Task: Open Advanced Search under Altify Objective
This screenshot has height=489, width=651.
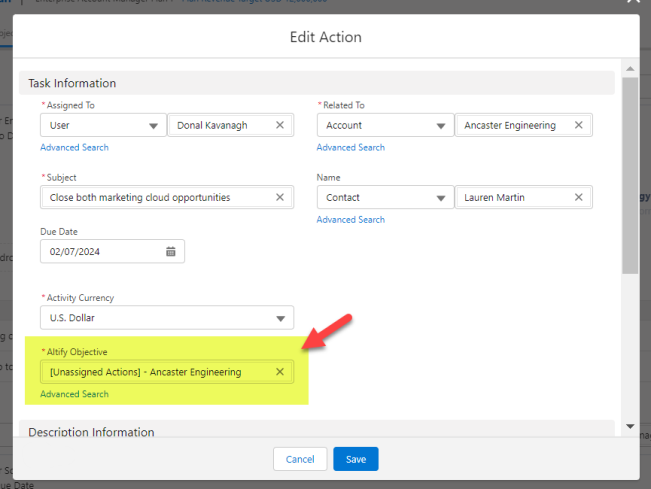Action: [74, 394]
